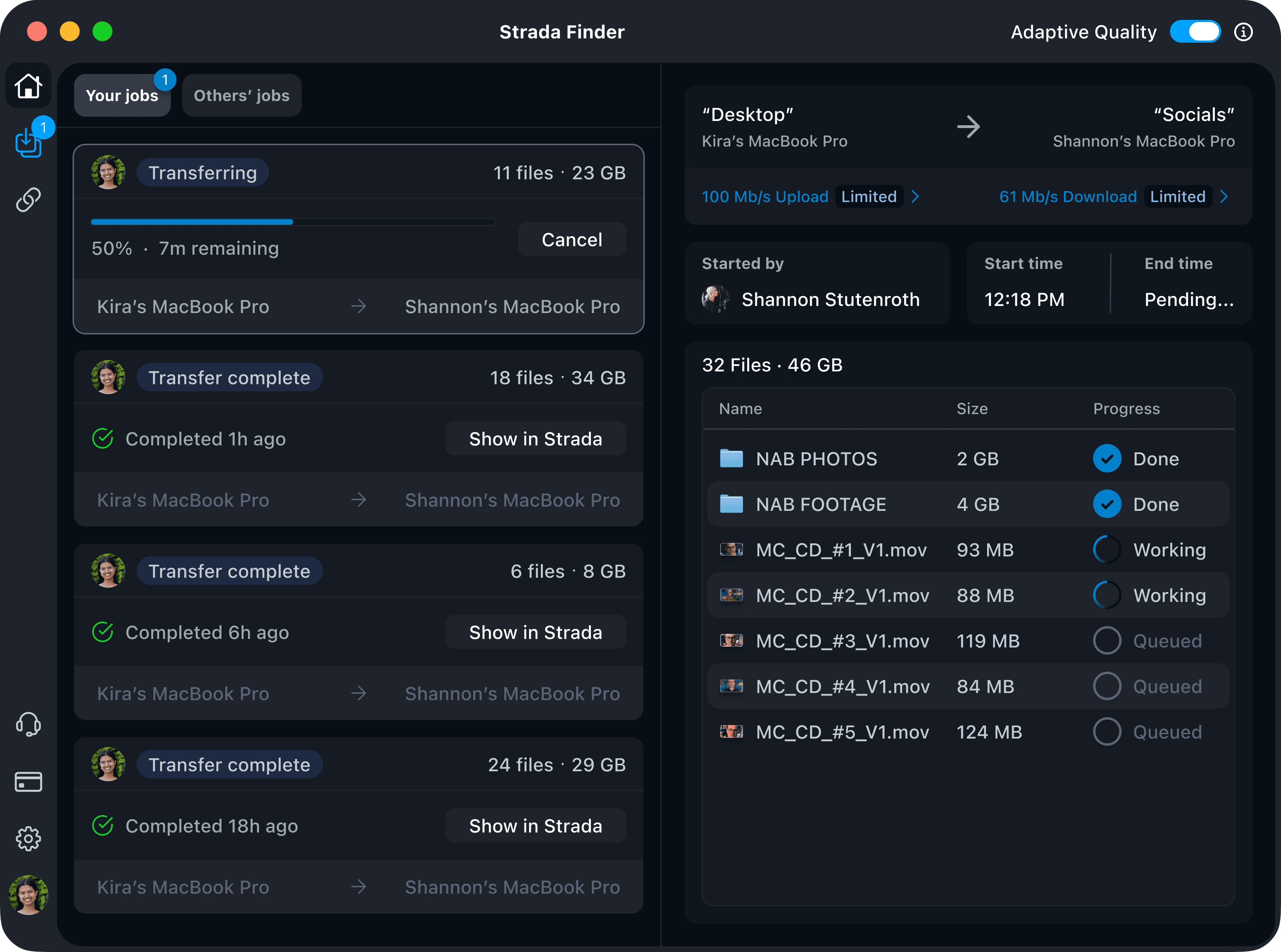The height and width of the screenshot is (952, 1281).
Task: Click the Limited badge next to Download
Action: pyautogui.click(x=1178, y=196)
